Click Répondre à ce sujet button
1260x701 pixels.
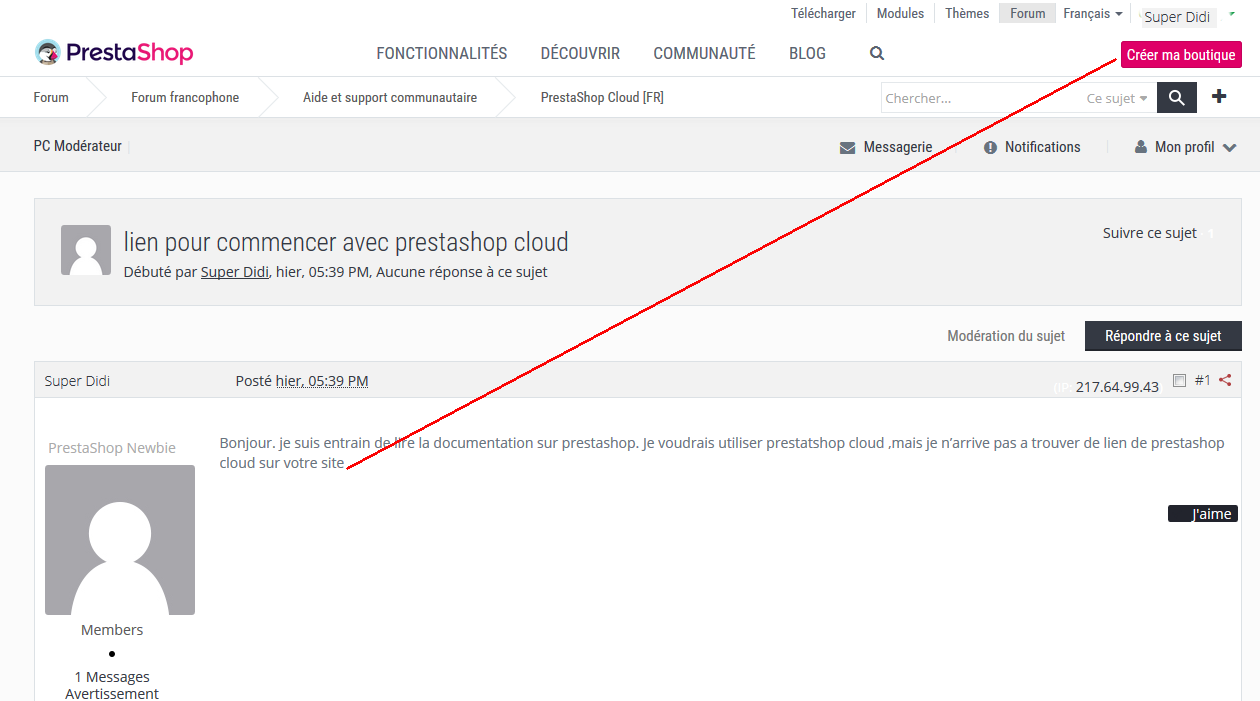point(1163,336)
